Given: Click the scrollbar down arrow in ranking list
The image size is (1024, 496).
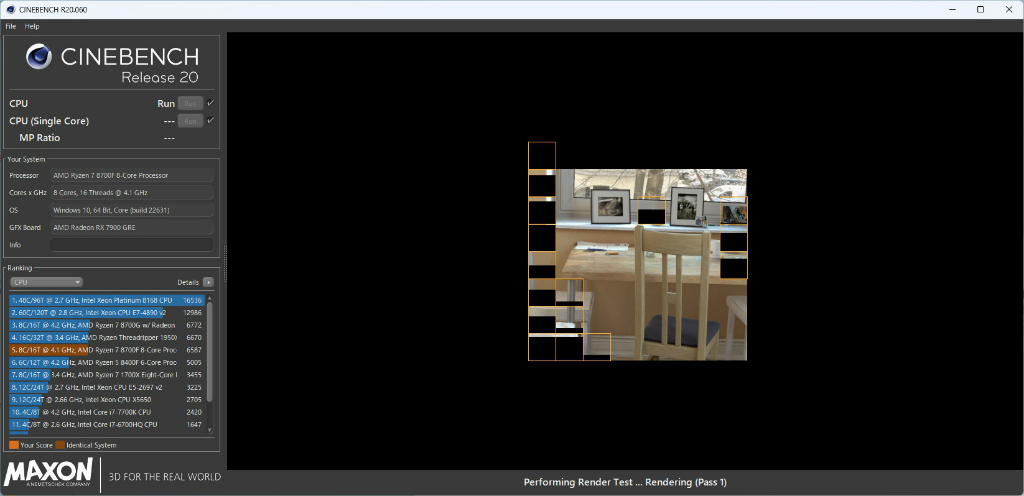Looking at the screenshot, I should click(x=210, y=430).
